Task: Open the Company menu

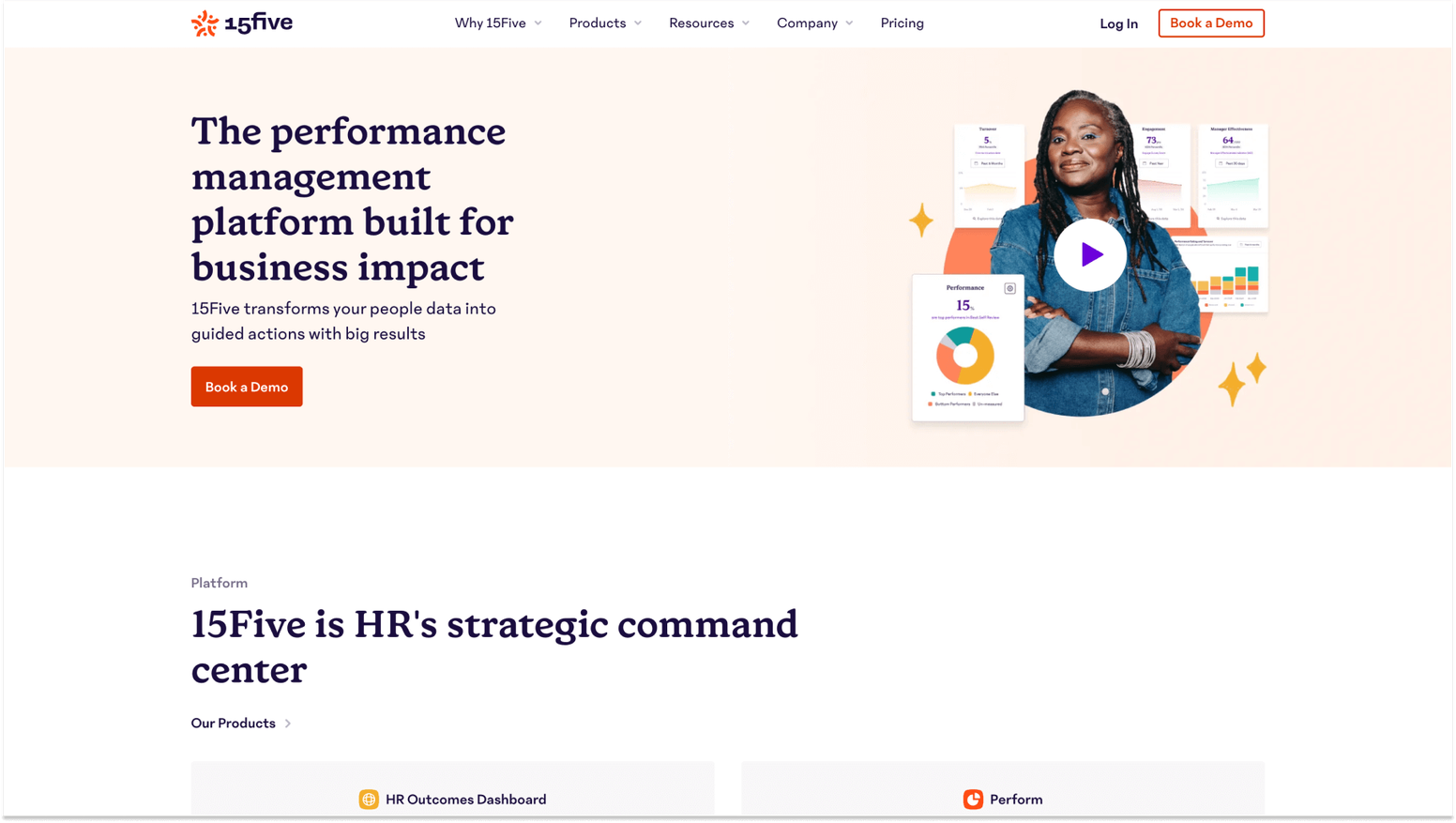Action: (814, 23)
